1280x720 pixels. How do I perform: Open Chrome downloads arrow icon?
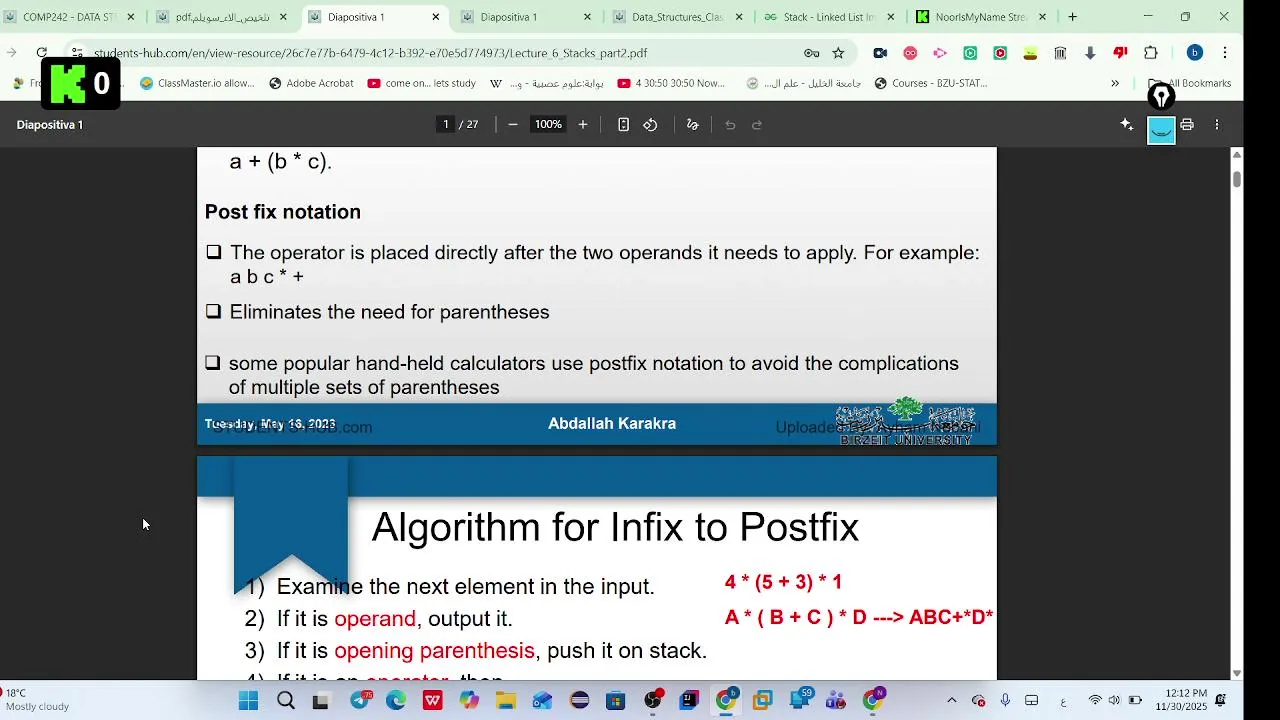click(1090, 53)
